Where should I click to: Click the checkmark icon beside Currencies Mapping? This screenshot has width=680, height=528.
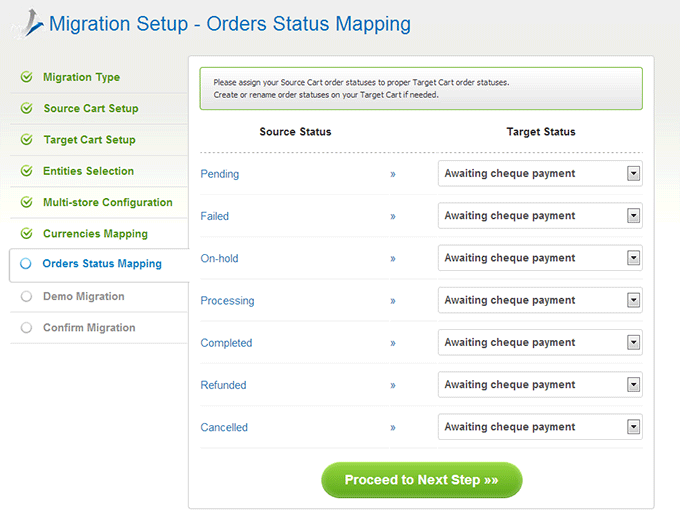pyautogui.click(x=26, y=234)
